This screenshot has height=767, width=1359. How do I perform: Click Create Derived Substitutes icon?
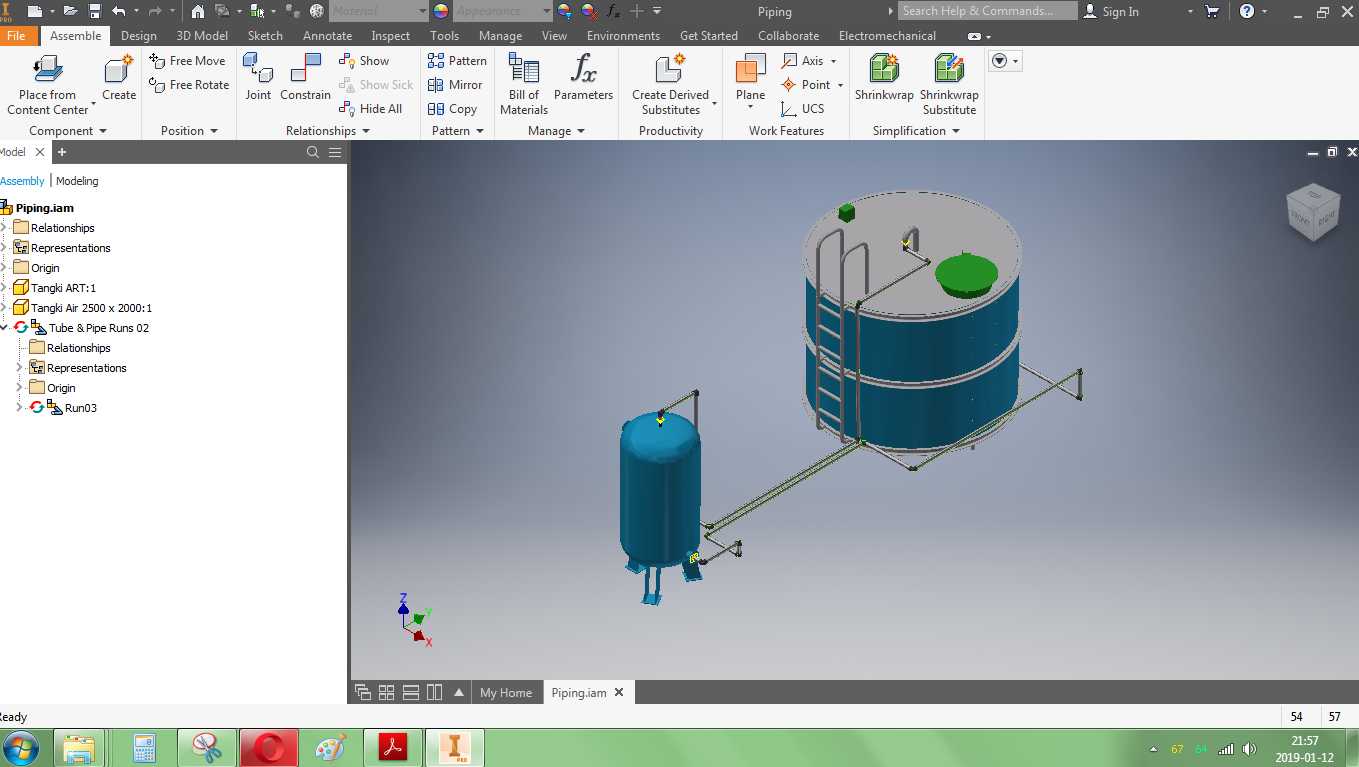tap(670, 69)
